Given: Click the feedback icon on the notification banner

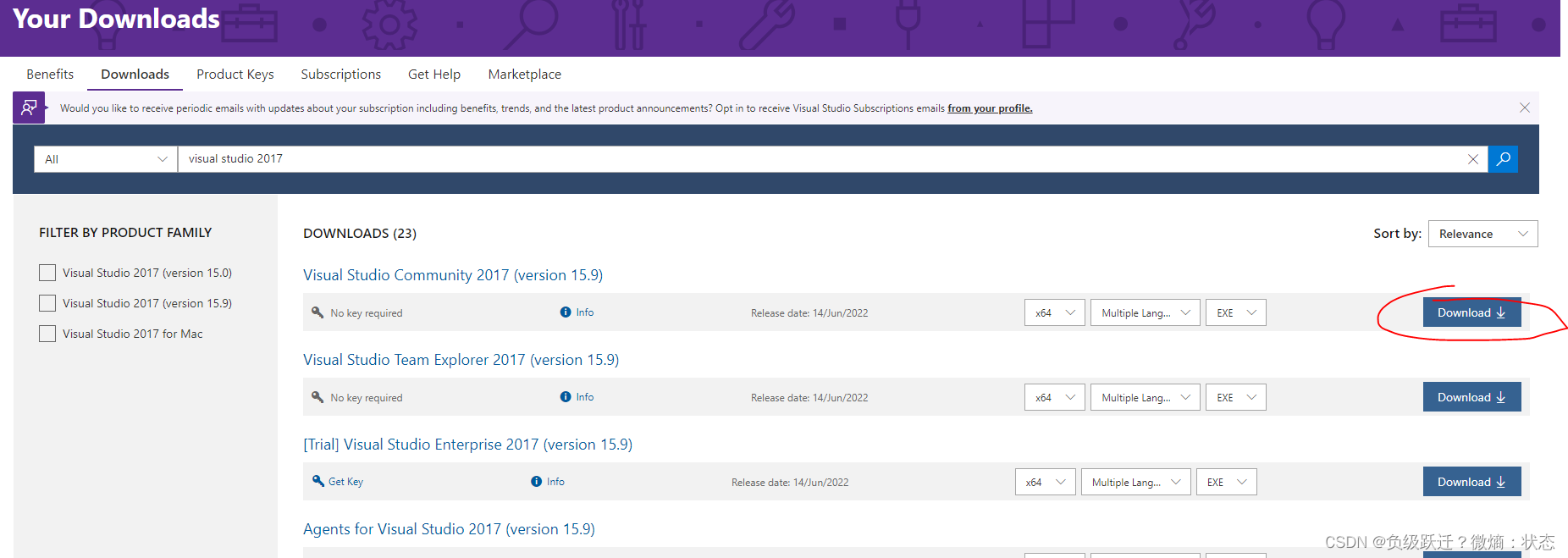Looking at the screenshot, I should tap(29, 108).
